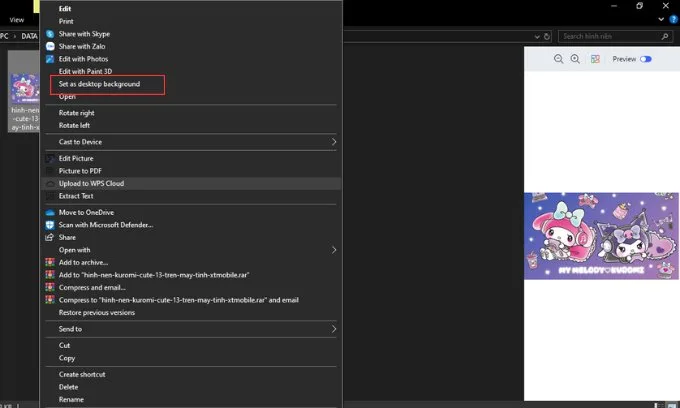Image resolution: width=680 pixels, height=408 pixels.
Task: Choose Create shortcut
Action: [x=82, y=375]
